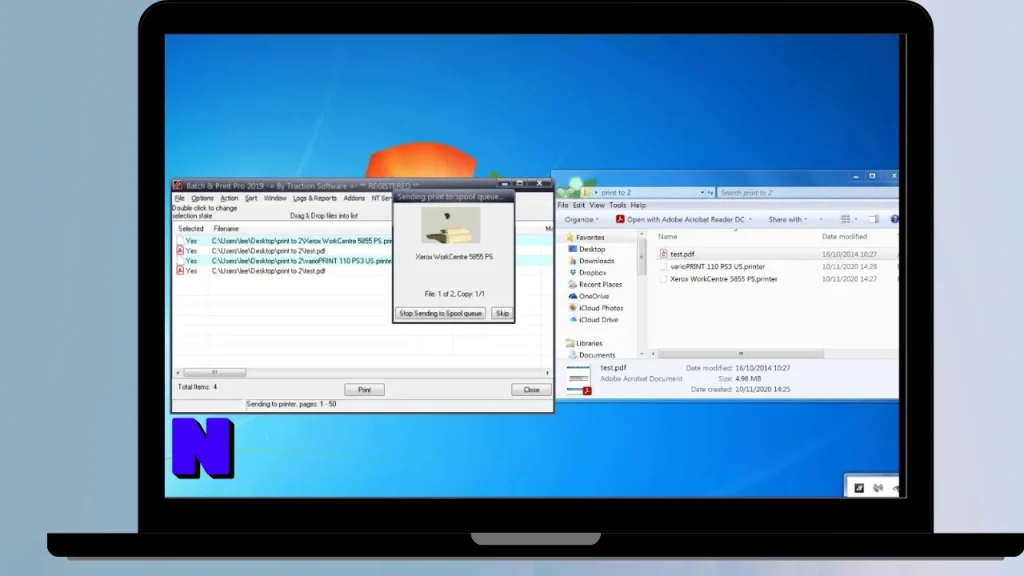Click the Desktop icon in Explorer favorites
Image resolution: width=1024 pixels, height=576 pixels.
(573, 249)
